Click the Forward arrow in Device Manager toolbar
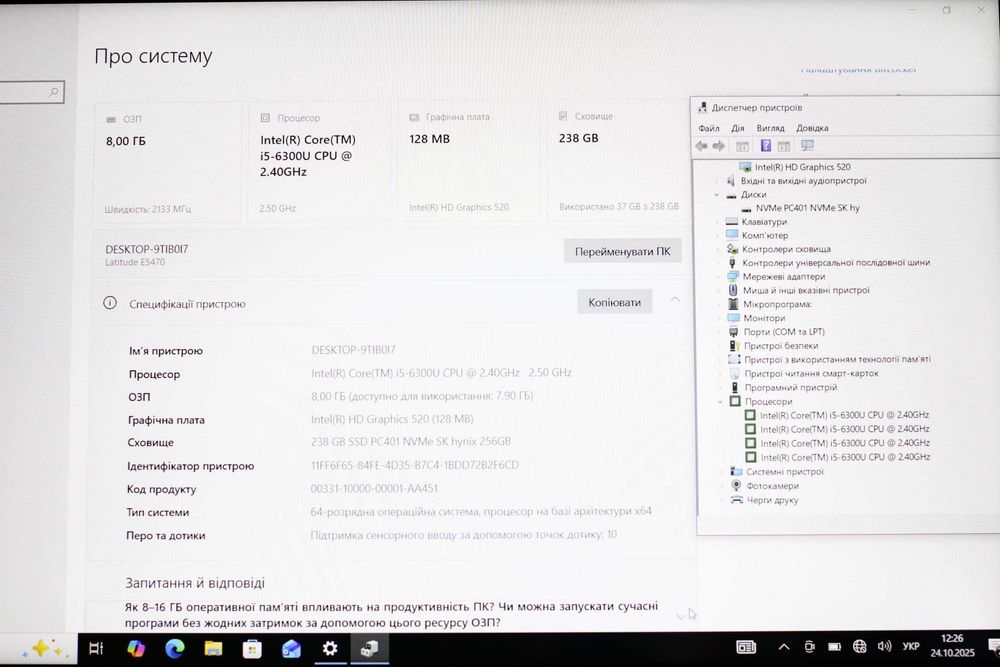 [x=719, y=146]
